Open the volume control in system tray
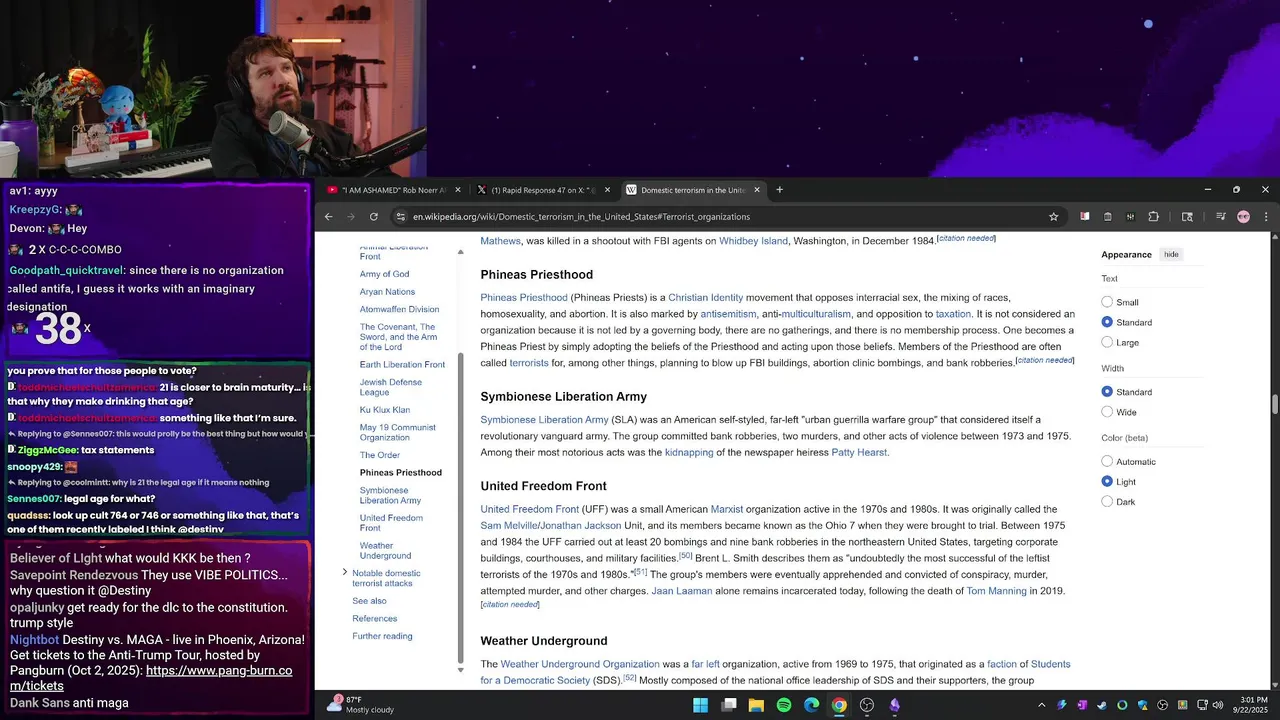 (x=1217, y=705)
